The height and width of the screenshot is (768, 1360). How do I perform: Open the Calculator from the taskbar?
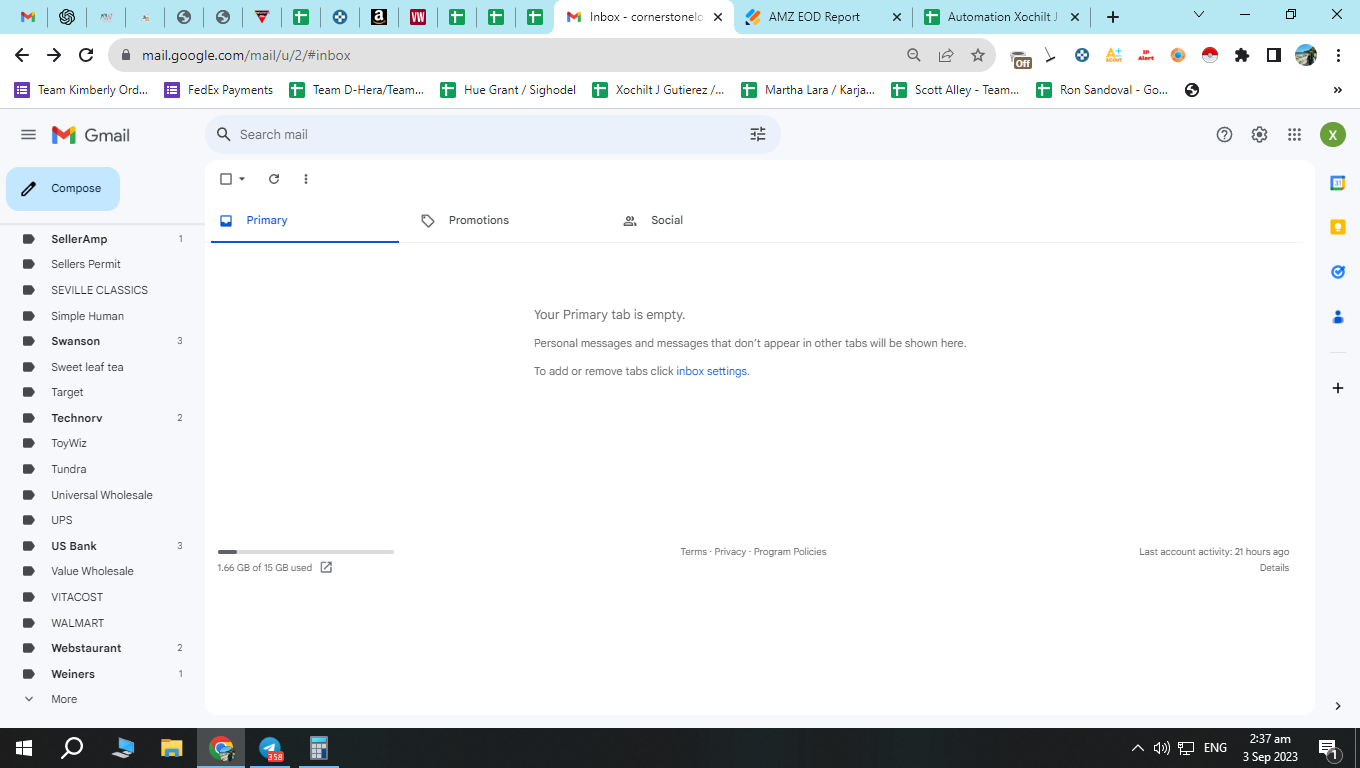(319, 748)
